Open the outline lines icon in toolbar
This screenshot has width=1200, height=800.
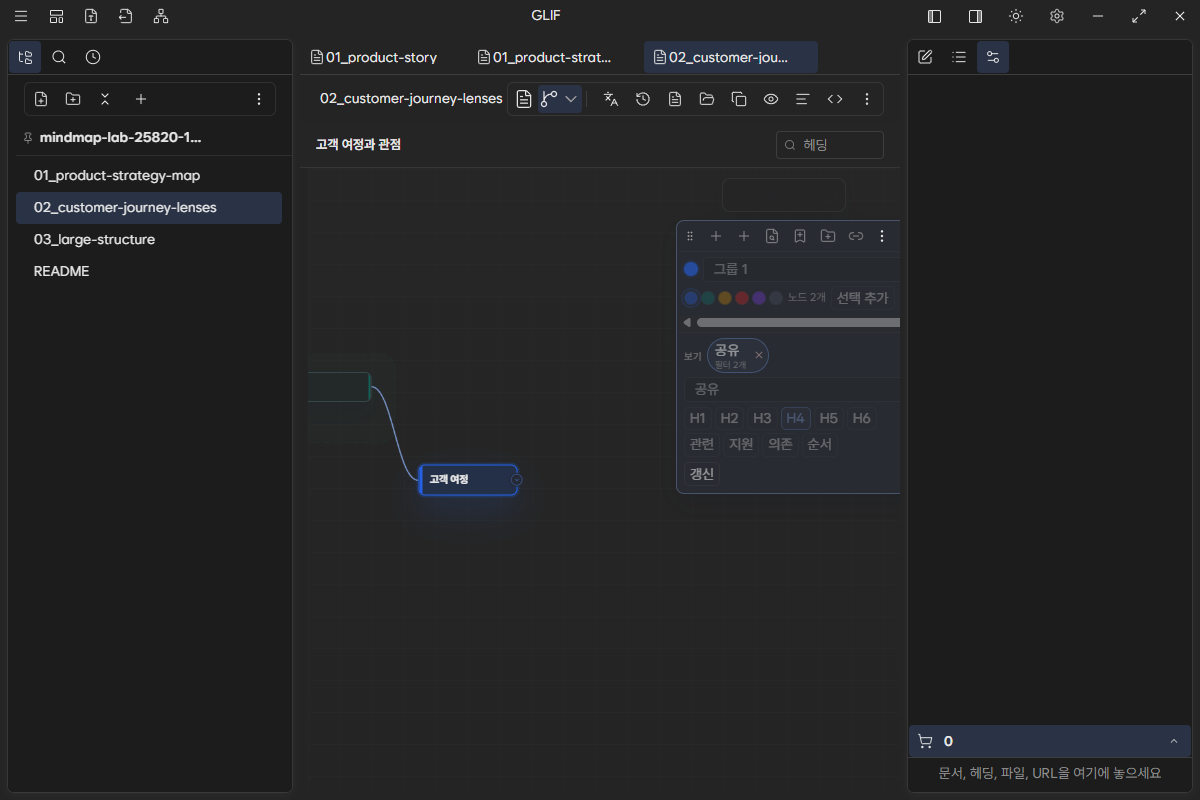coord(802,99)
